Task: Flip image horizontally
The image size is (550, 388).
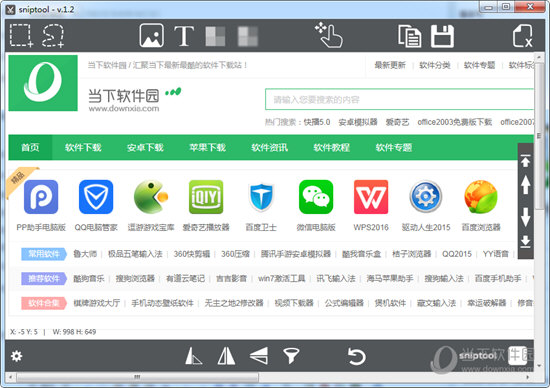Action: click(226, 356)
